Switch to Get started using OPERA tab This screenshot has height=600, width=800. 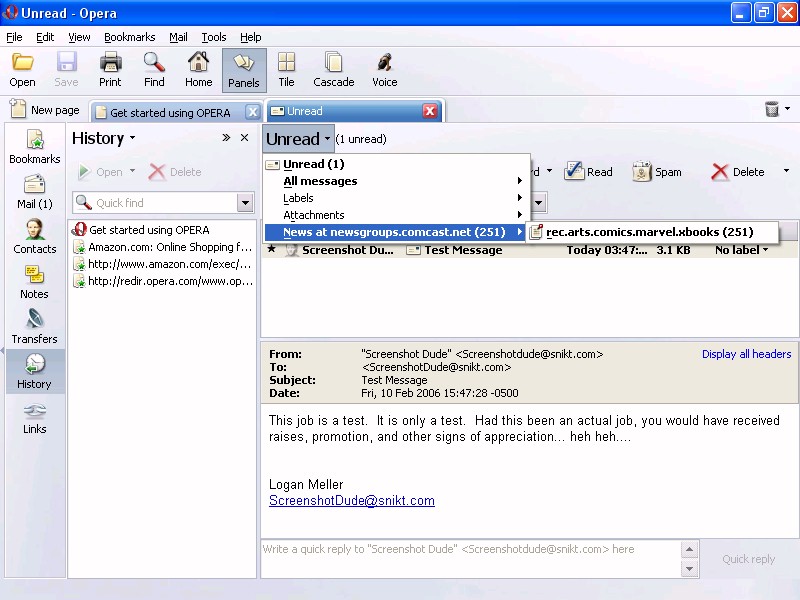170,112
